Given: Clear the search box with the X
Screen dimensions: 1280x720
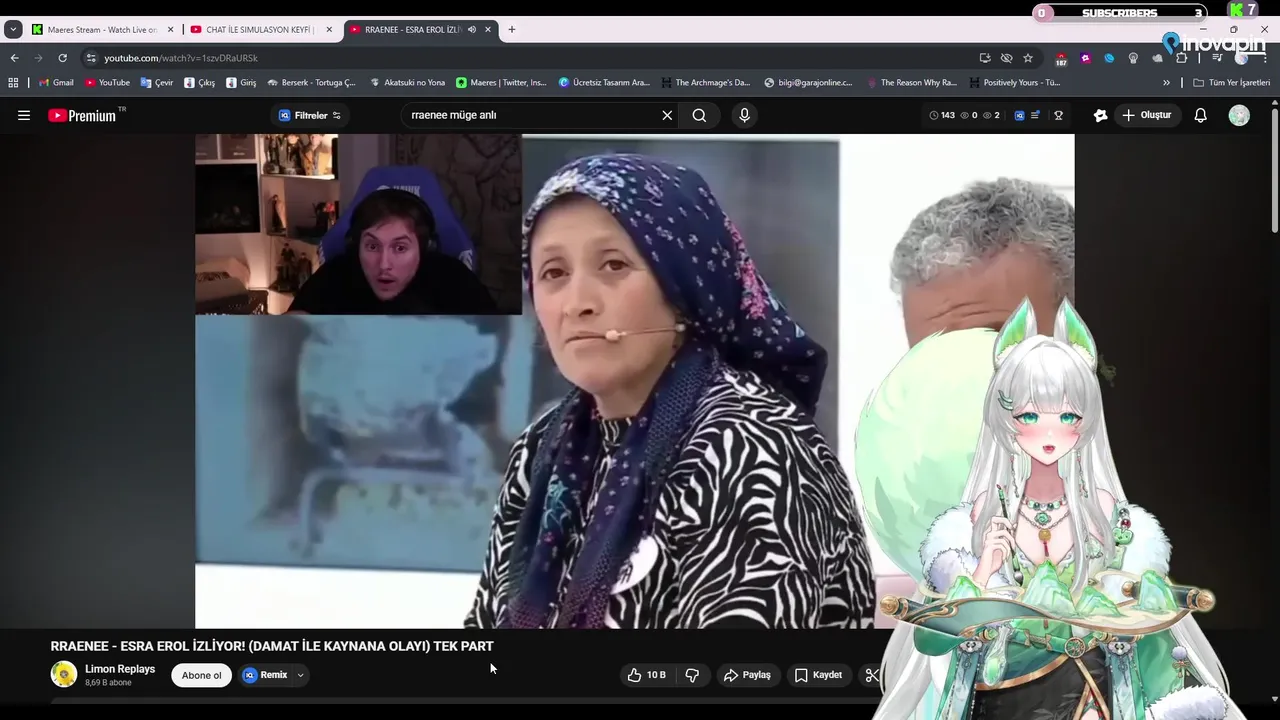Looking at the screenshot, I should [x=667, y=115].
